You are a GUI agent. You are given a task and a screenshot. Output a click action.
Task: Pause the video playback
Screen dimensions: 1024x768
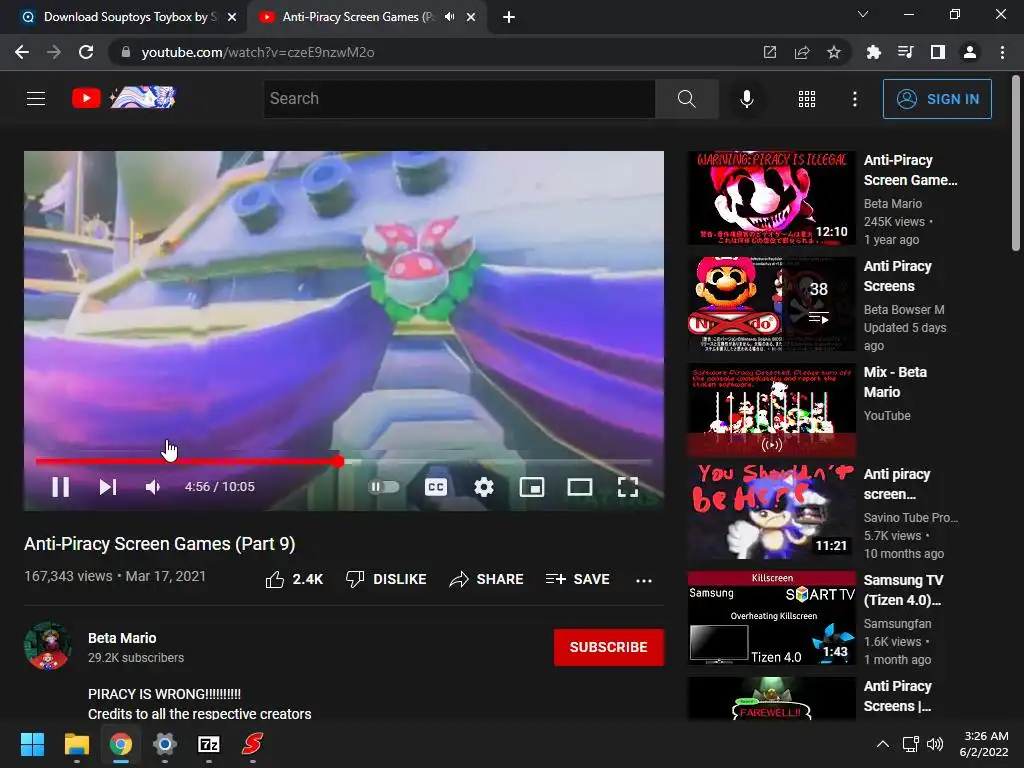[x=61, y=487]
